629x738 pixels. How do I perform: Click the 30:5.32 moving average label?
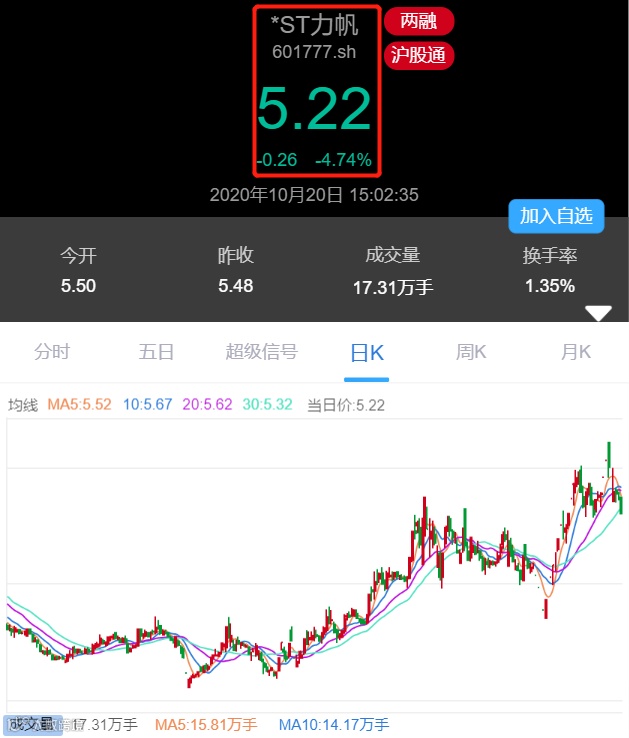point(267,405)
